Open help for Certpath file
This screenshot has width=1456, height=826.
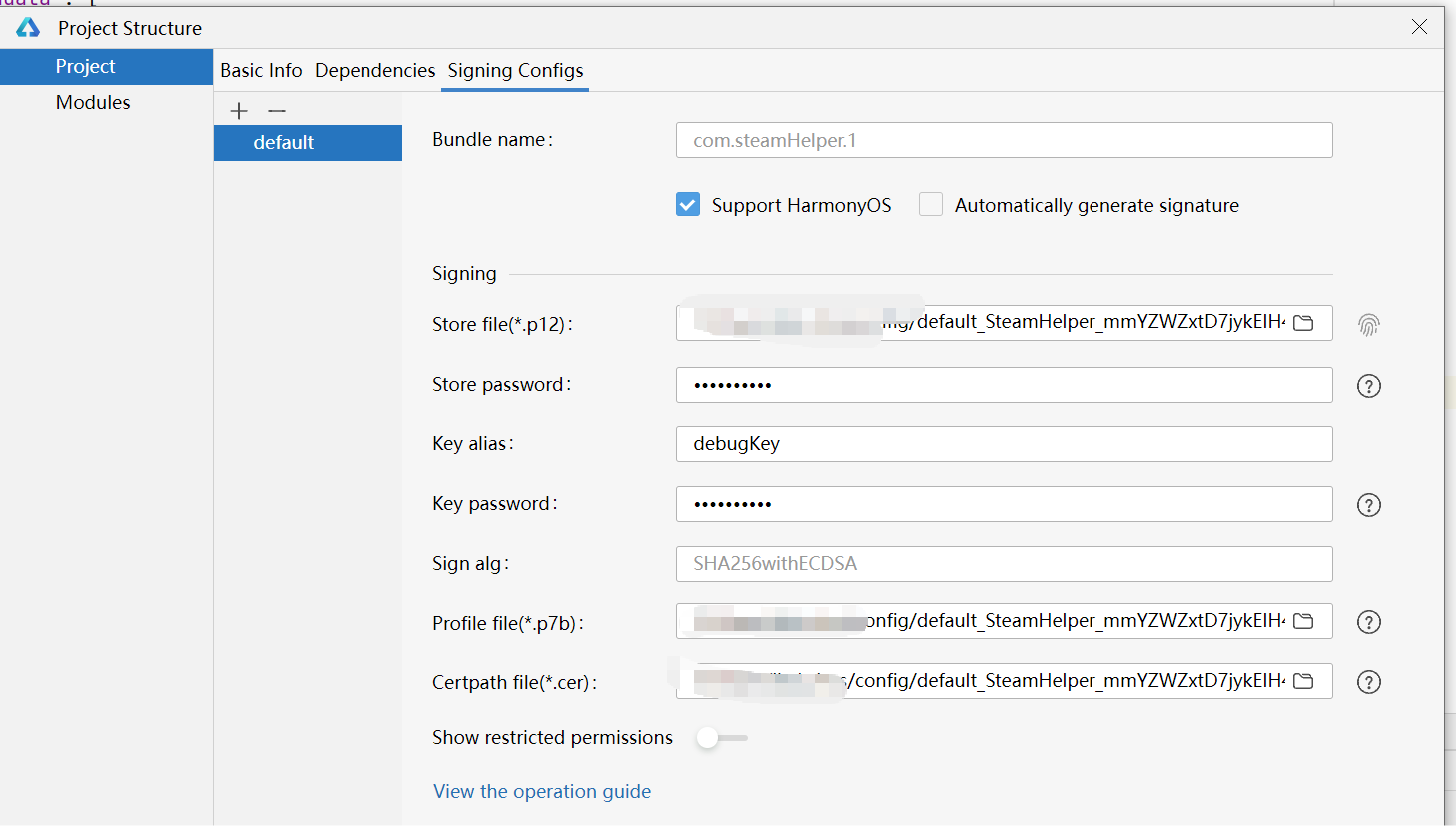click(1369, 682)
